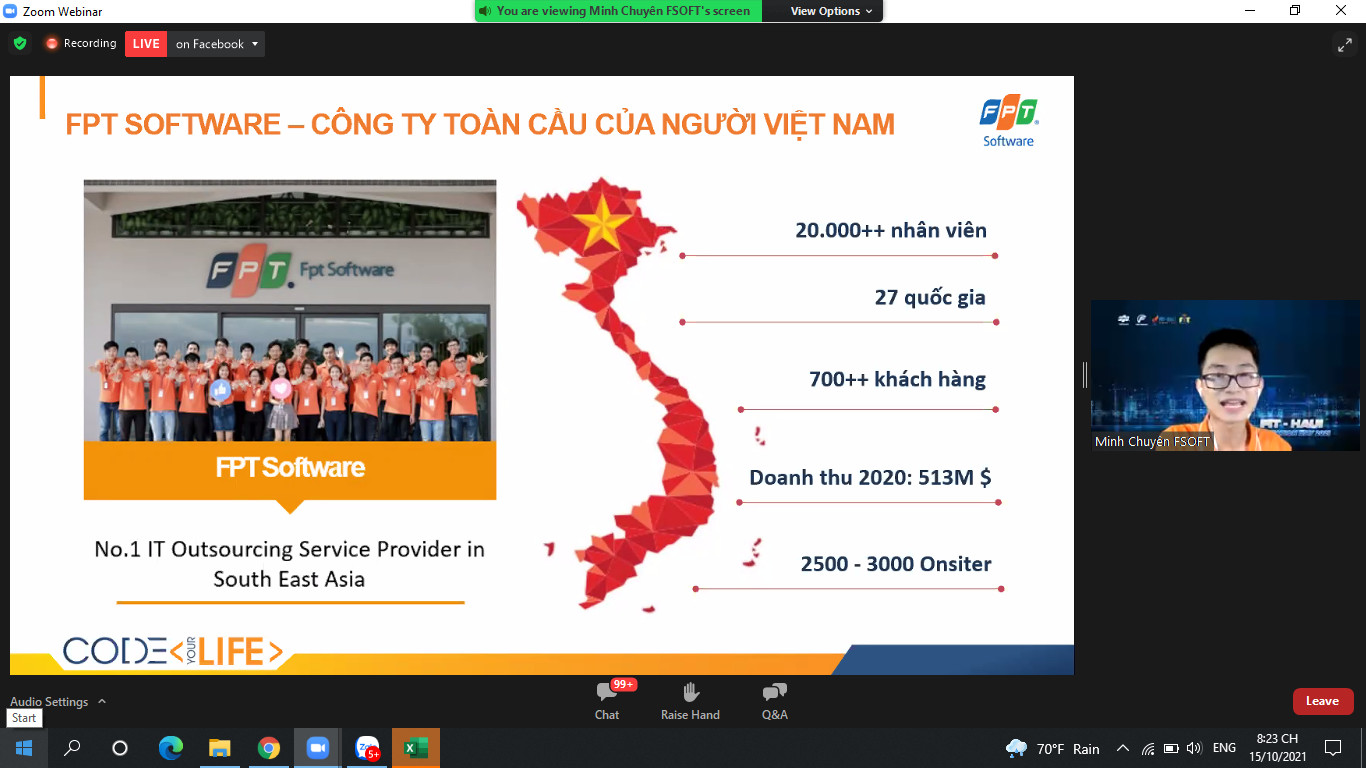Click the Audio Settings label

(49, 702)
